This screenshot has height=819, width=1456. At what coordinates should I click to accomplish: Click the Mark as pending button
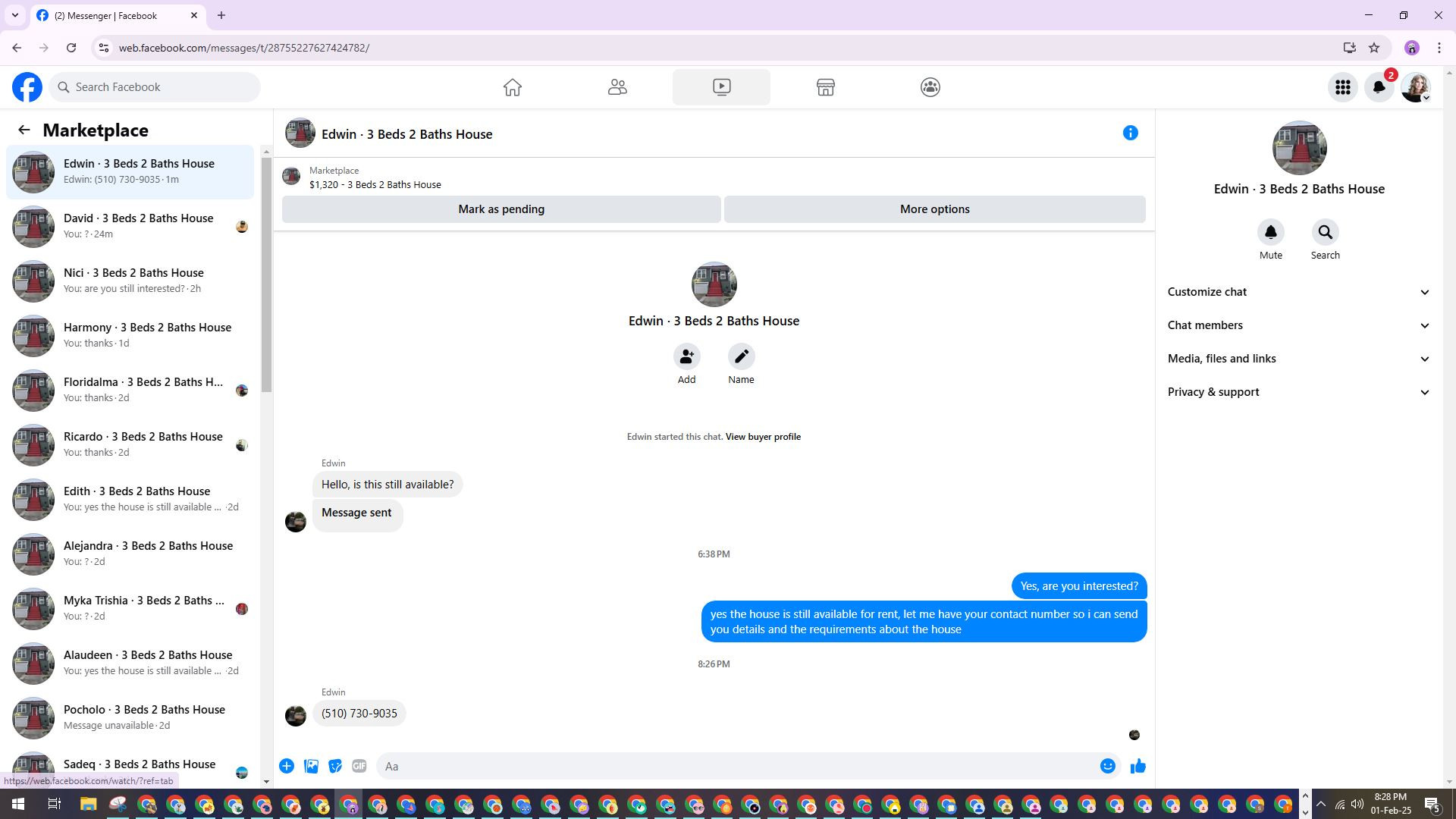pos(501,209)
